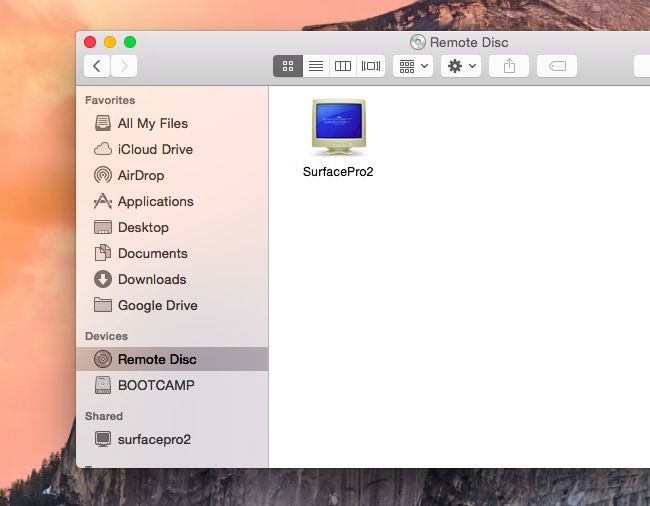Screen dimensions: 650x506
Task: Click the Share toolbar button
Action: pos(509,66)
